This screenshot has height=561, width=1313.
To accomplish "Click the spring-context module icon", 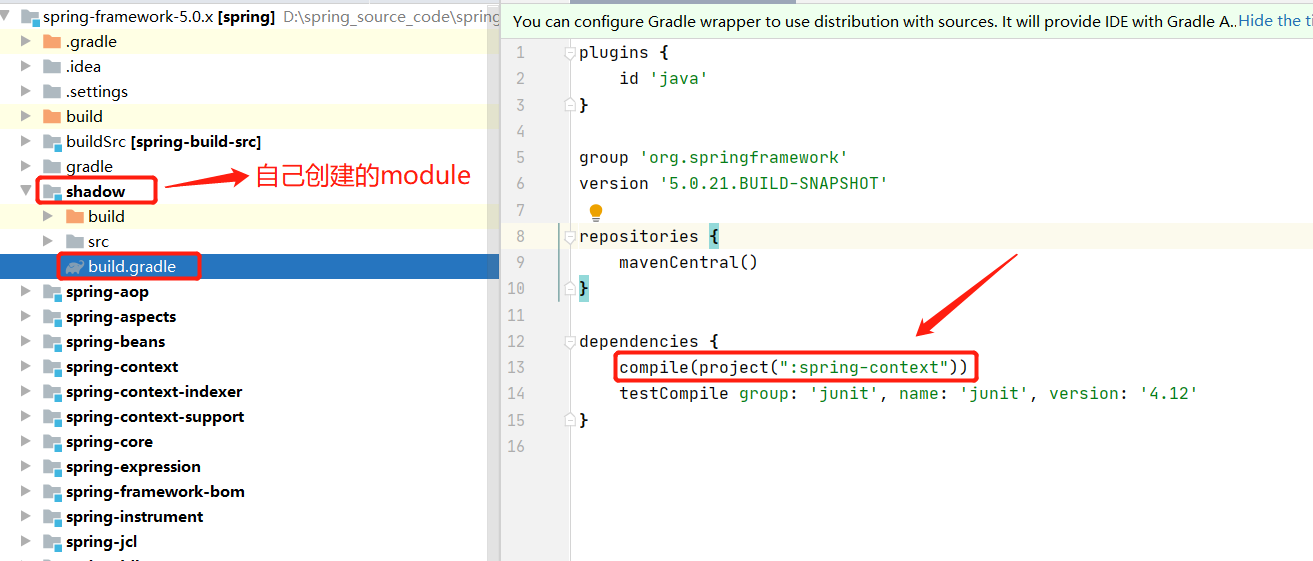I will (x=52, y=367).
